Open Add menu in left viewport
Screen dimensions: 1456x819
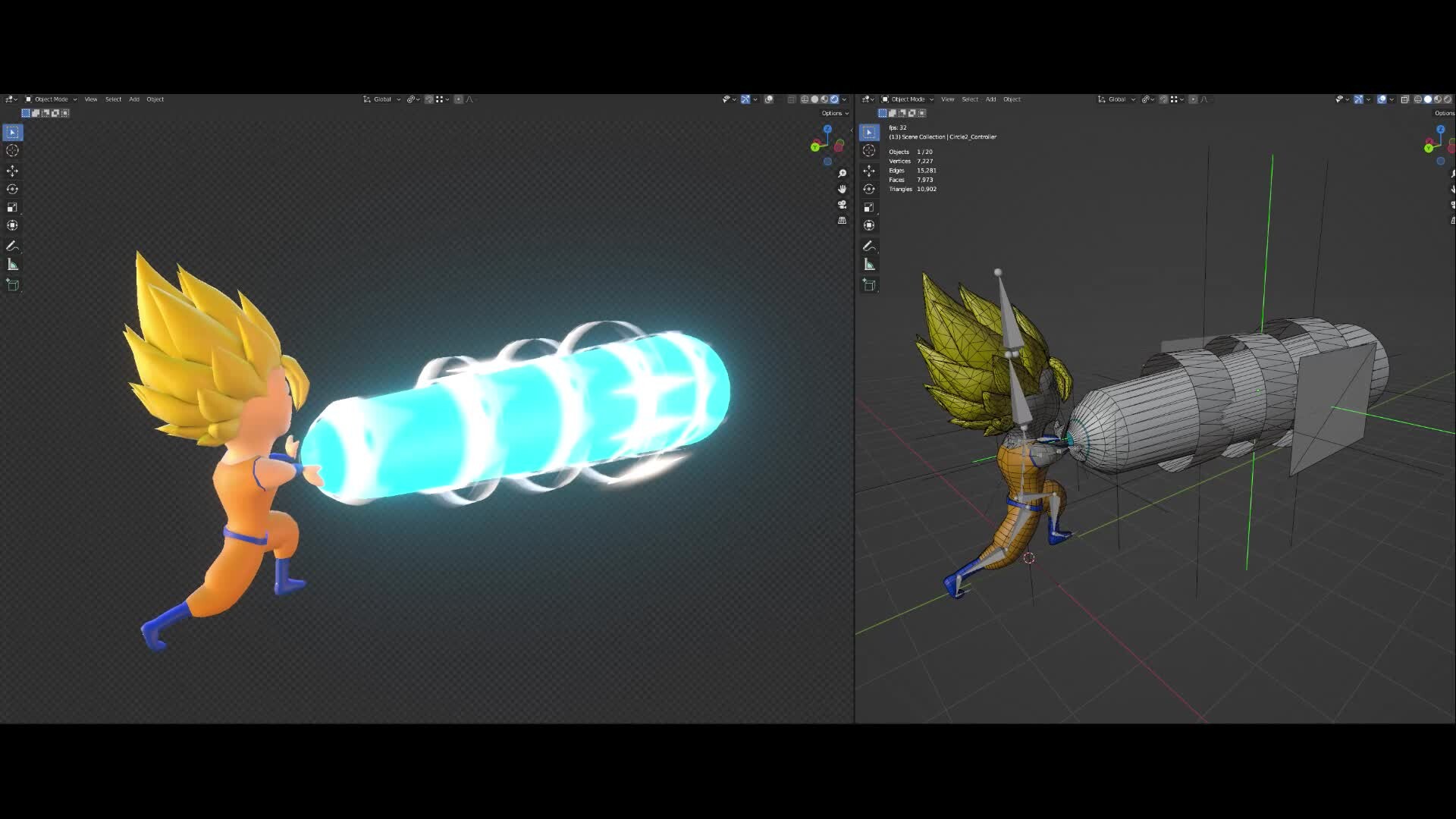134,99
